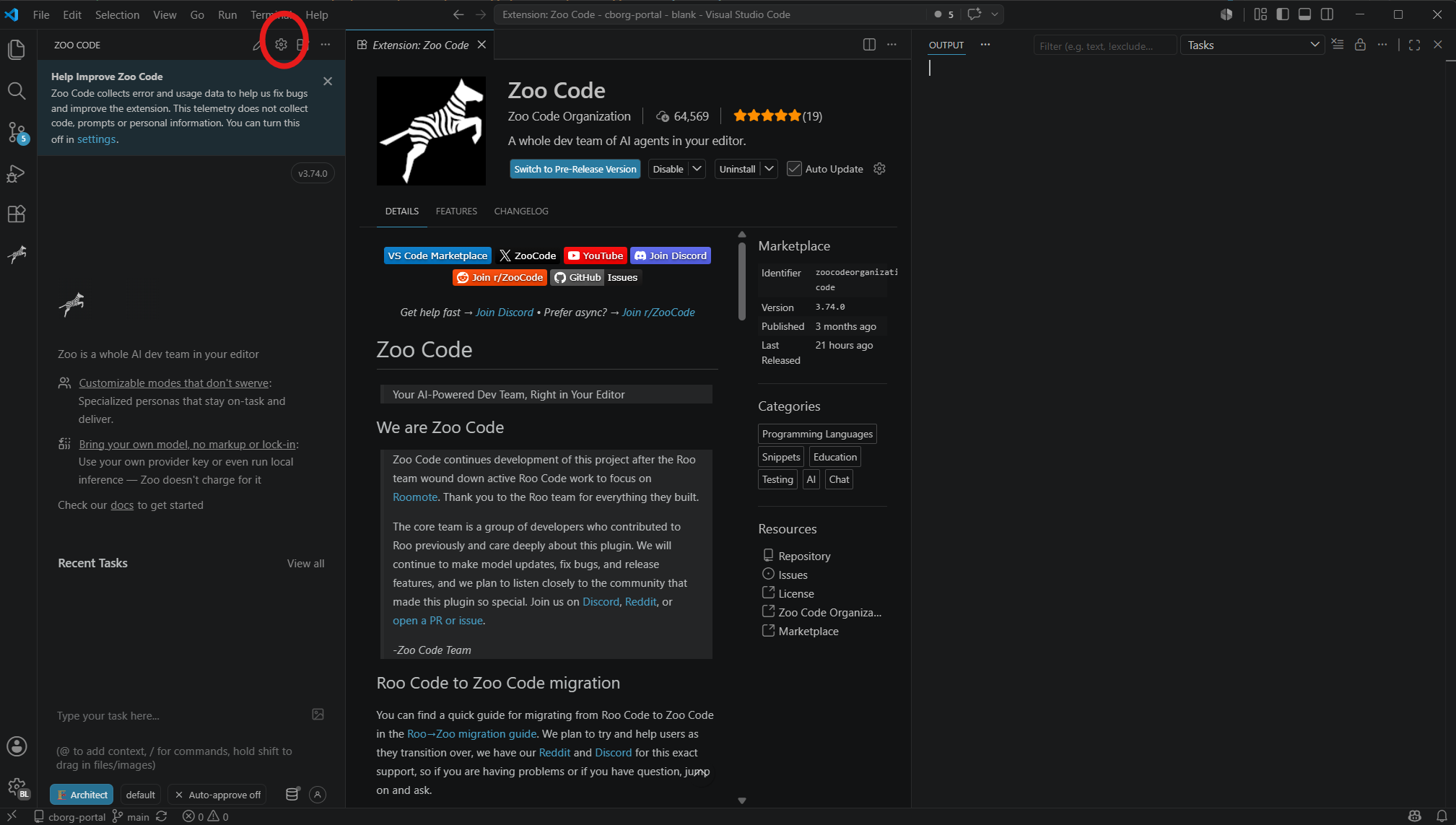The image size is (1456, 825).
Task: Click the extension details scrollbar thumb
Action: (741, 281)
